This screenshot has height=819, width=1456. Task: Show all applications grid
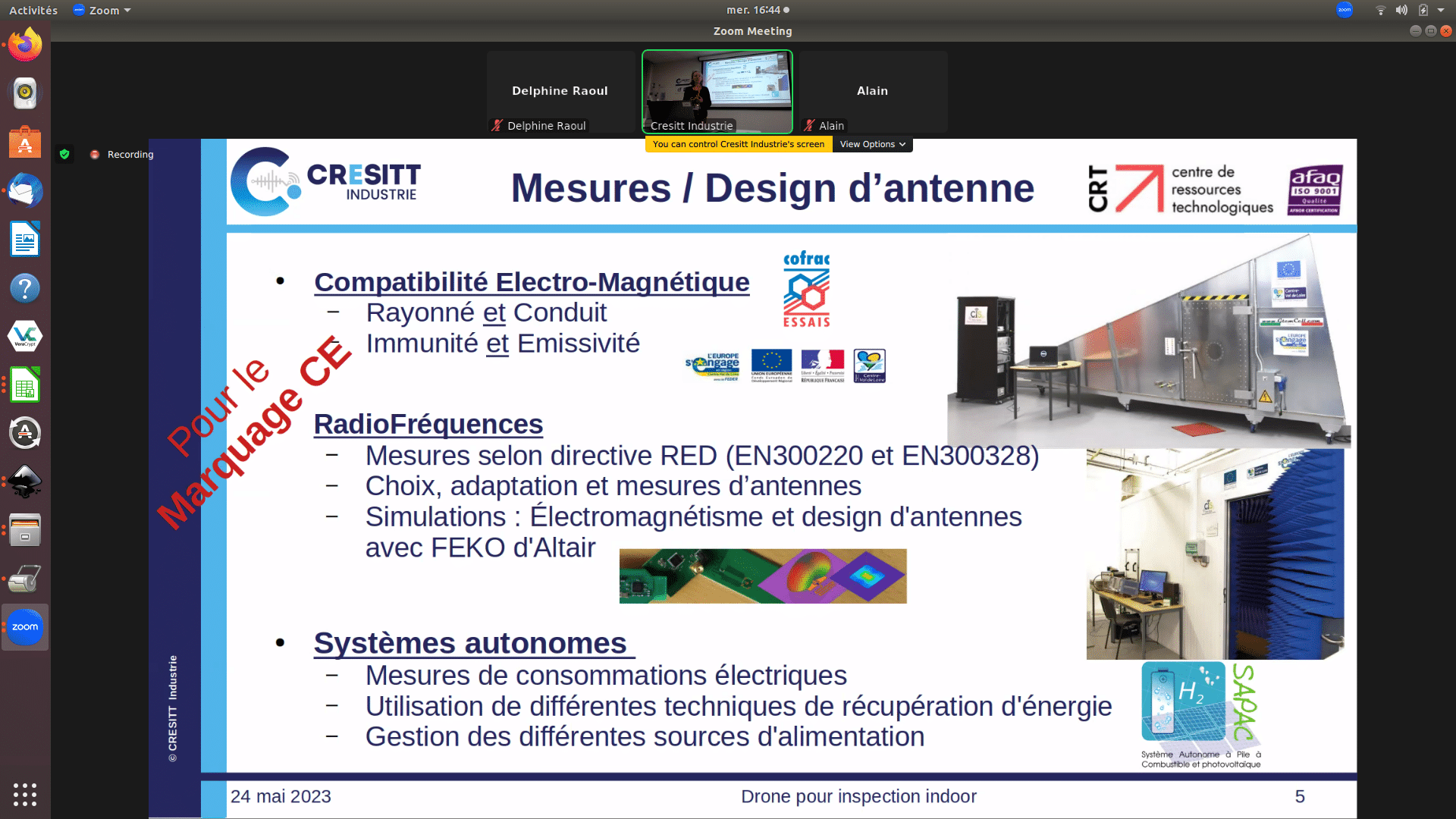click(x=25, y=794)
